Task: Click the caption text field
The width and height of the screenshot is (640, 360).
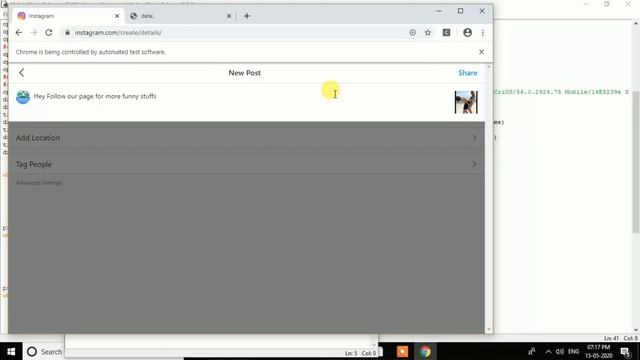Action: click(241, 101)
